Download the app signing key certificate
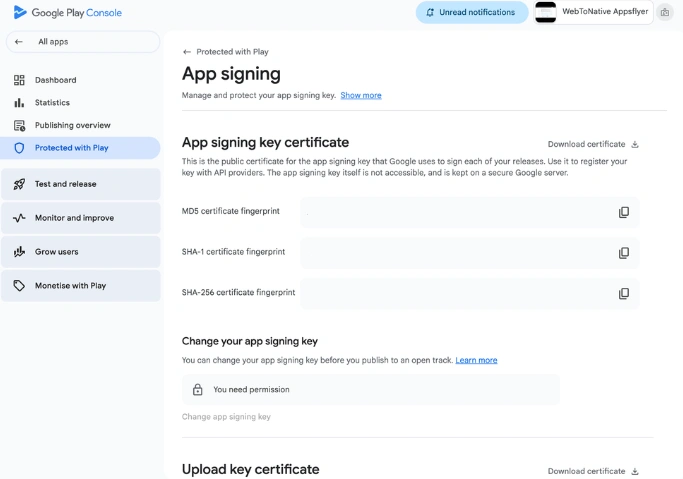Viewport: 683px width, 479px height. tap(593, 144)
